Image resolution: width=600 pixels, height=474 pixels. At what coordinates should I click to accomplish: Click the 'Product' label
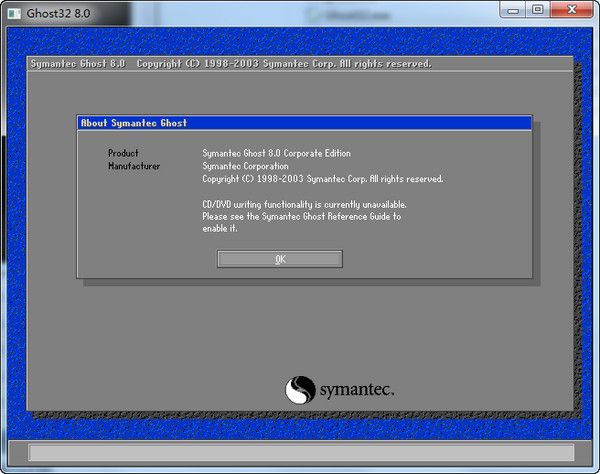click(123, 153)
